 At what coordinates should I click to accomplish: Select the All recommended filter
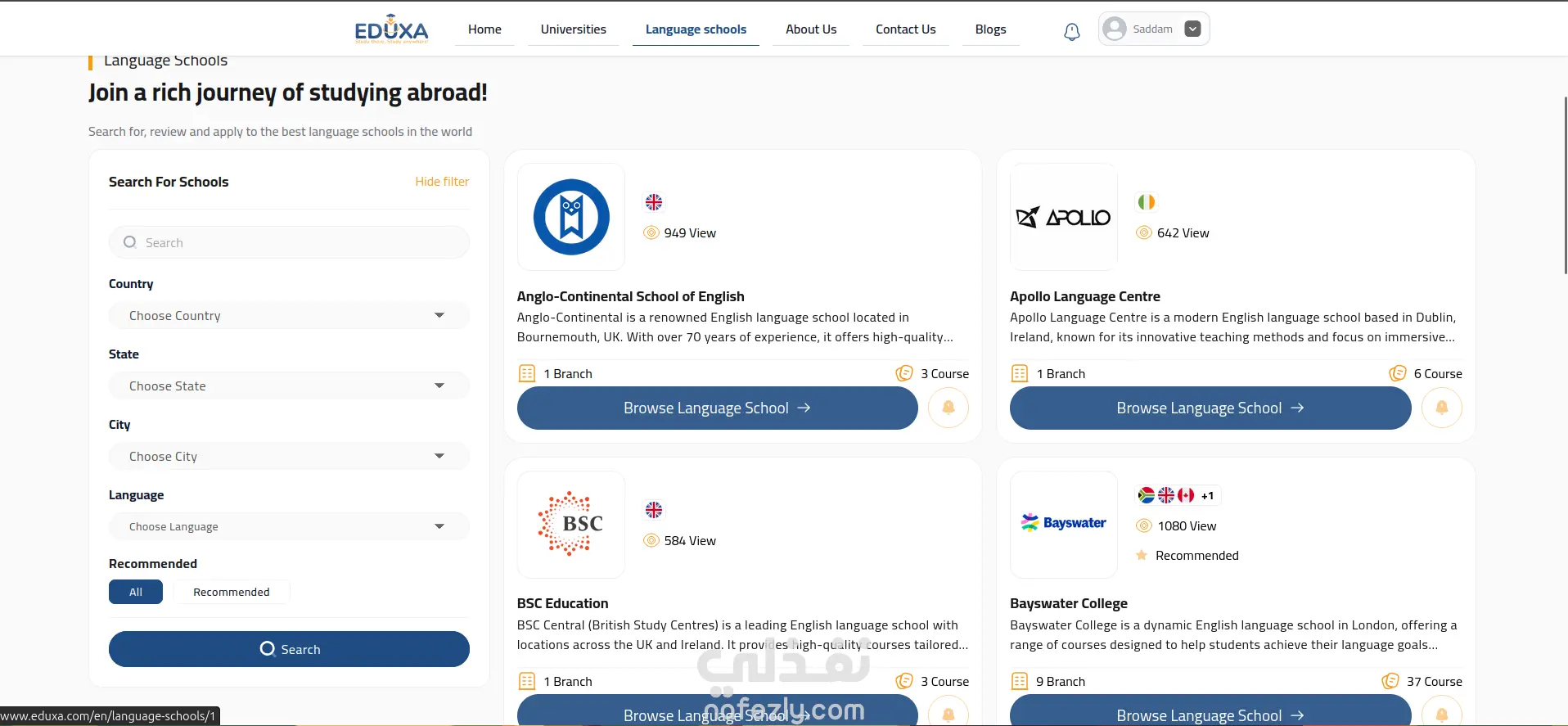[x=136, y=592]
